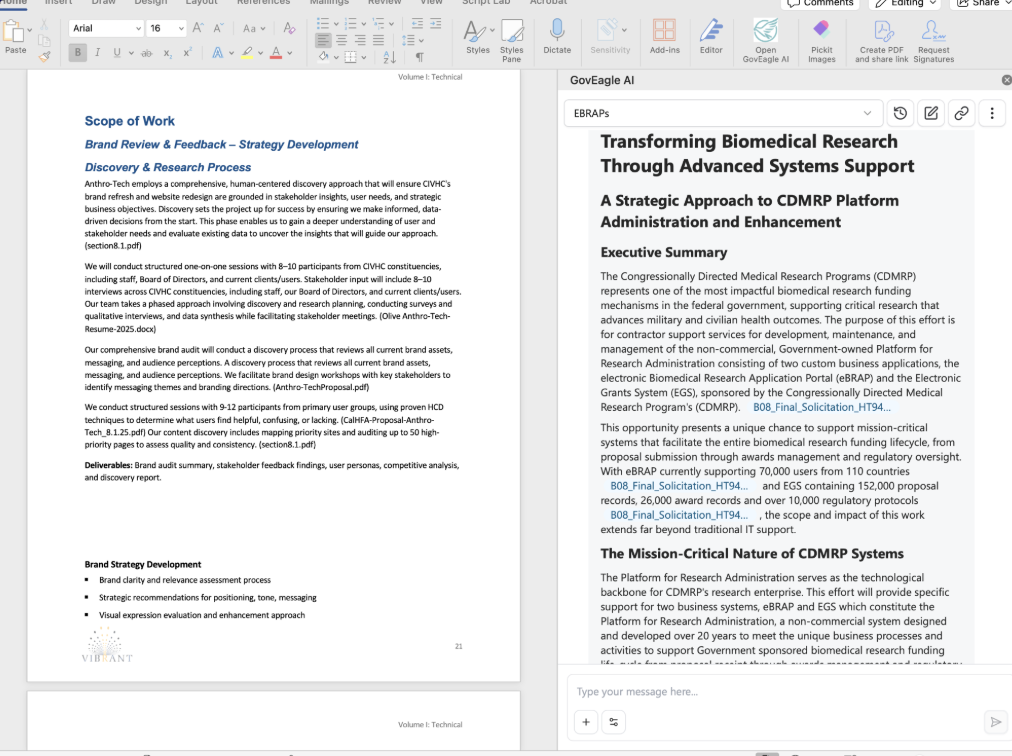This screenshot has width=1012, height=756.
Task: Open the Editing mode menu
Action: pyautogui.click(x=907, y=3)
